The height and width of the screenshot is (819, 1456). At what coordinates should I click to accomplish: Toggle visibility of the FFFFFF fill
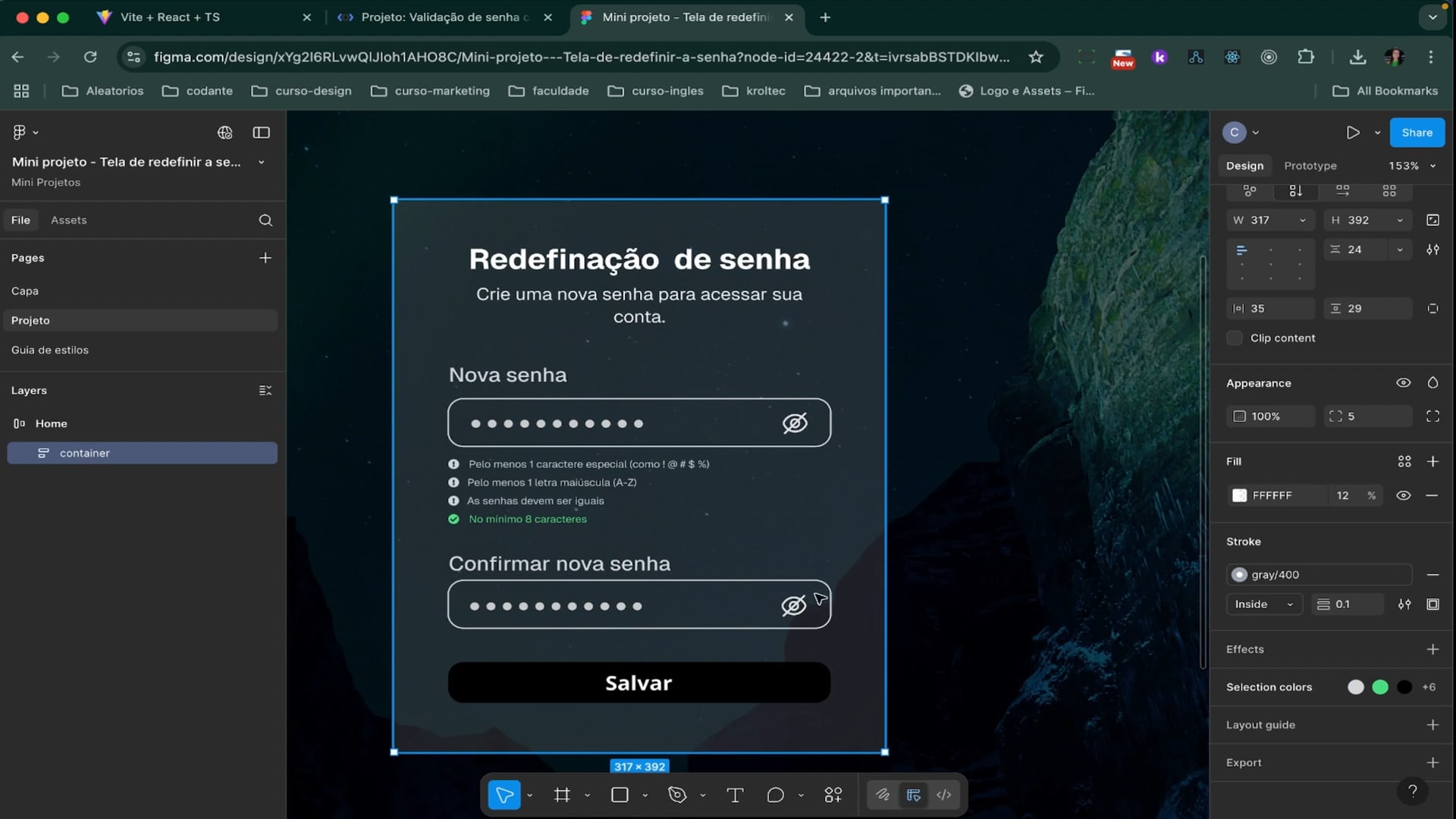1404,495
